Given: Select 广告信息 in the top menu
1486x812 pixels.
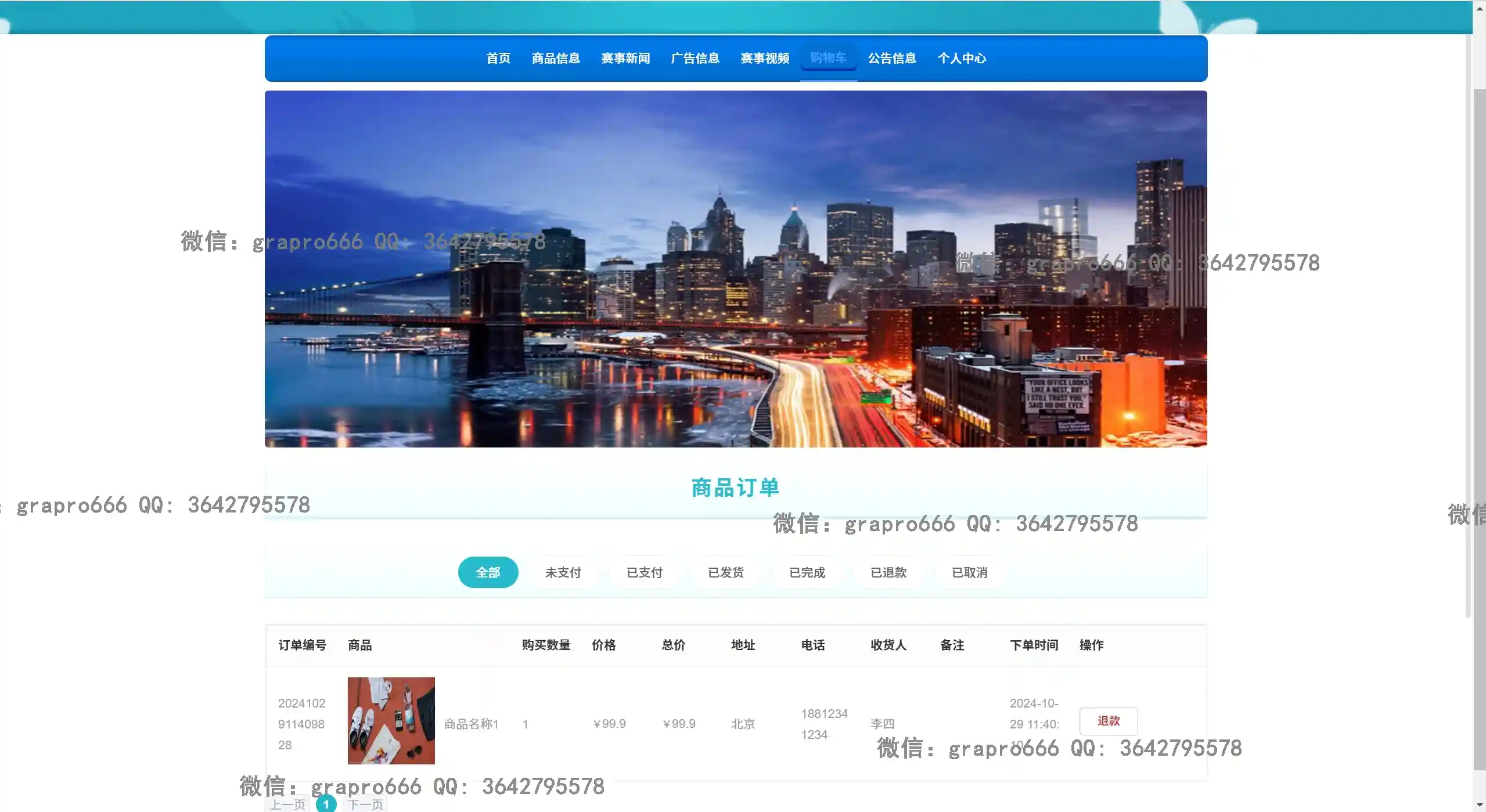Looking at the screenshot, I should (x=695, y=58).
